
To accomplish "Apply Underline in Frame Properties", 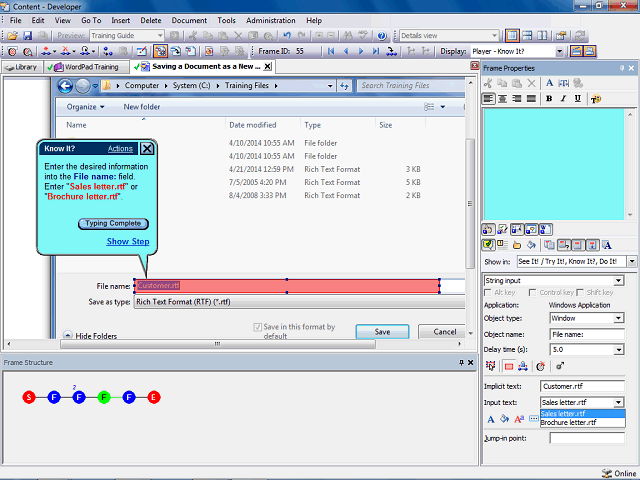I will [578, 99].
